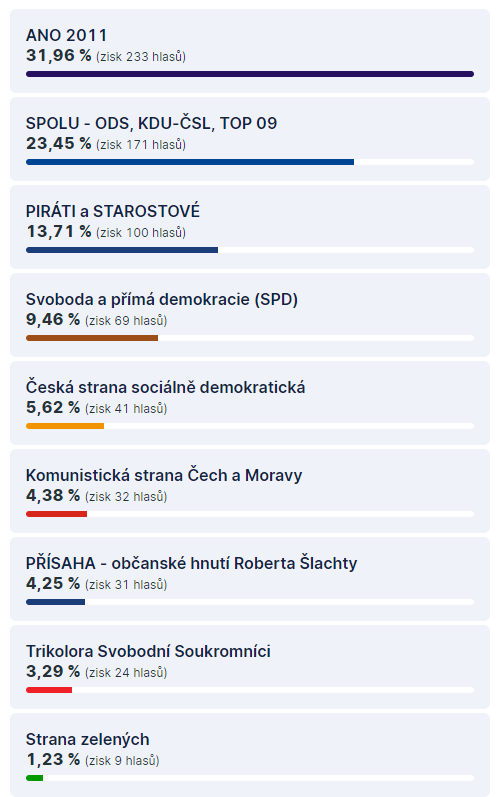This screenshot has height=797, width=497.
Task: Select Česká strana sociálně demokratická title
Action: [x=166, y=387]
